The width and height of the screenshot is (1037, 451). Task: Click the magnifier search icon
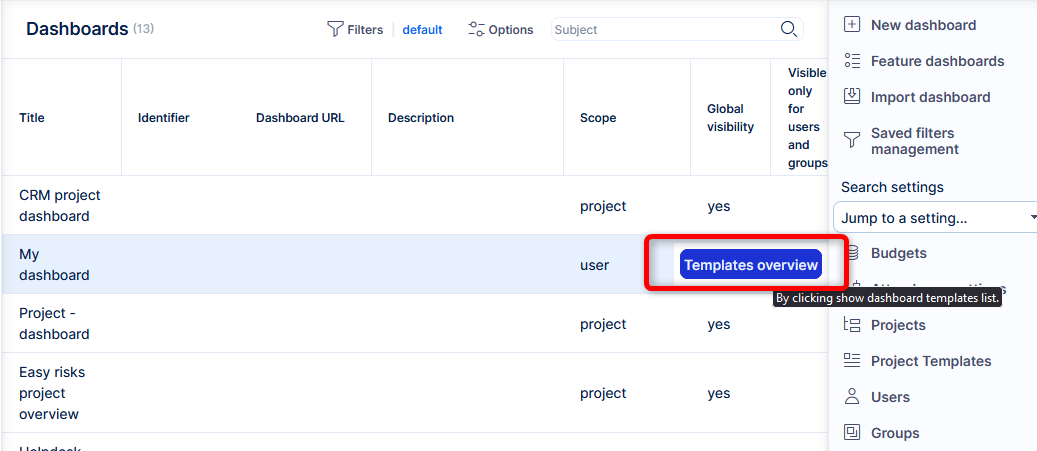(x=788, y=29)
